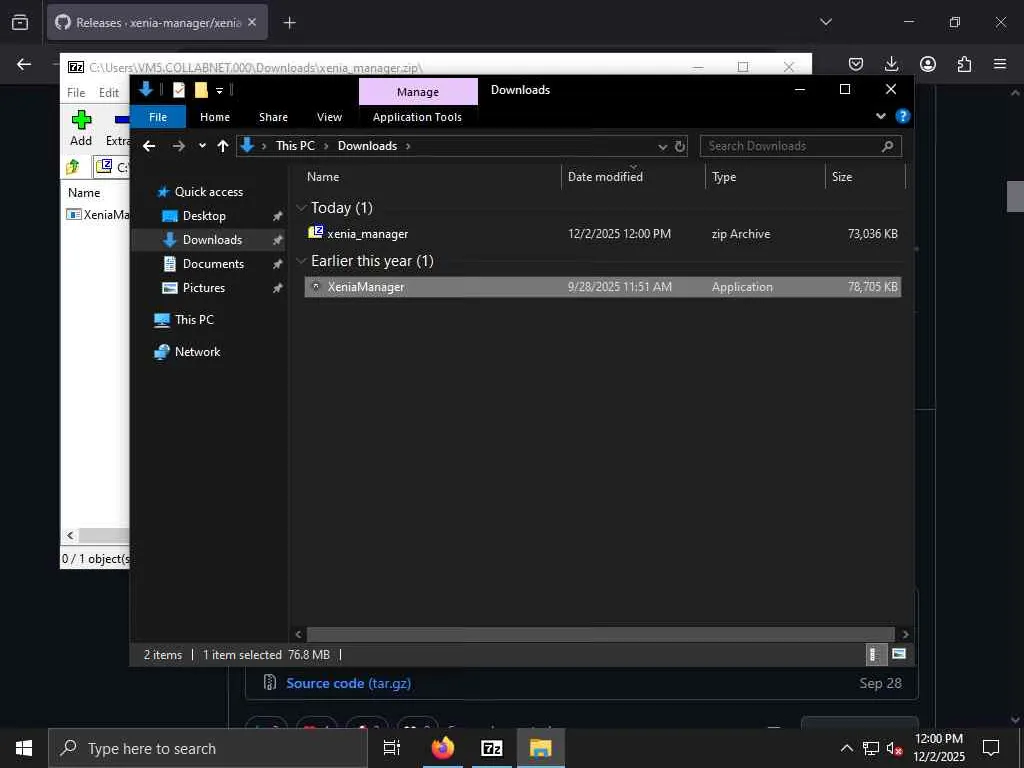Click the search magnifier icon in Explorer

click(x=887, y=146)
